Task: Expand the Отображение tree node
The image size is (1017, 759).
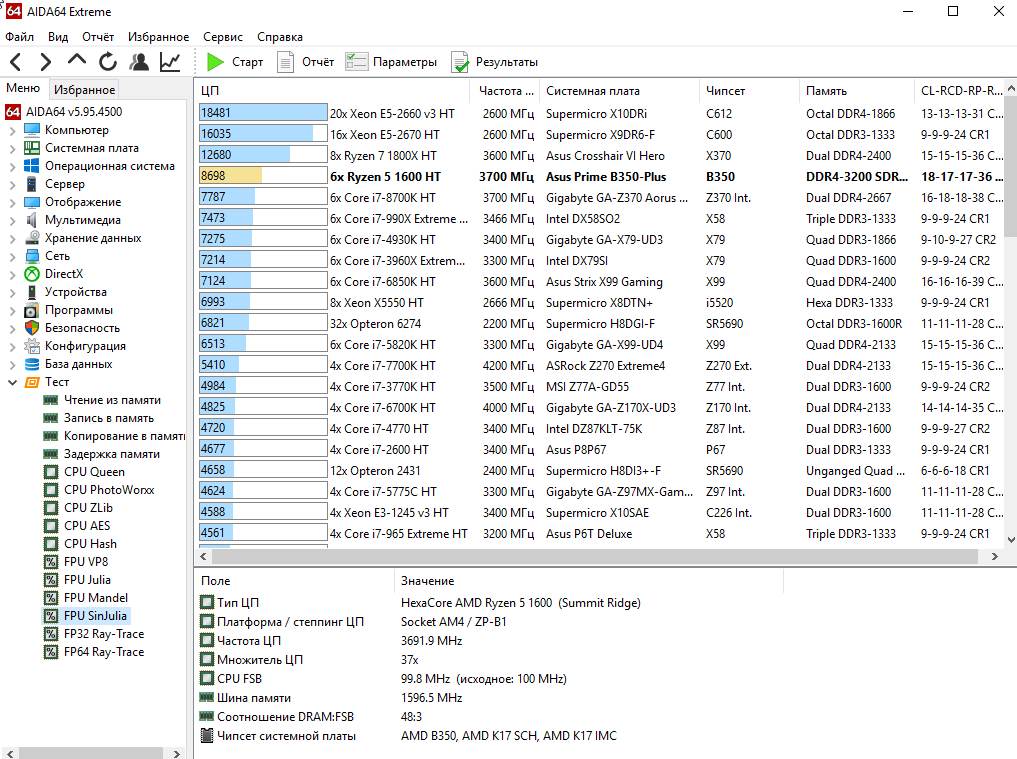Action: click(x=12, y=202)
